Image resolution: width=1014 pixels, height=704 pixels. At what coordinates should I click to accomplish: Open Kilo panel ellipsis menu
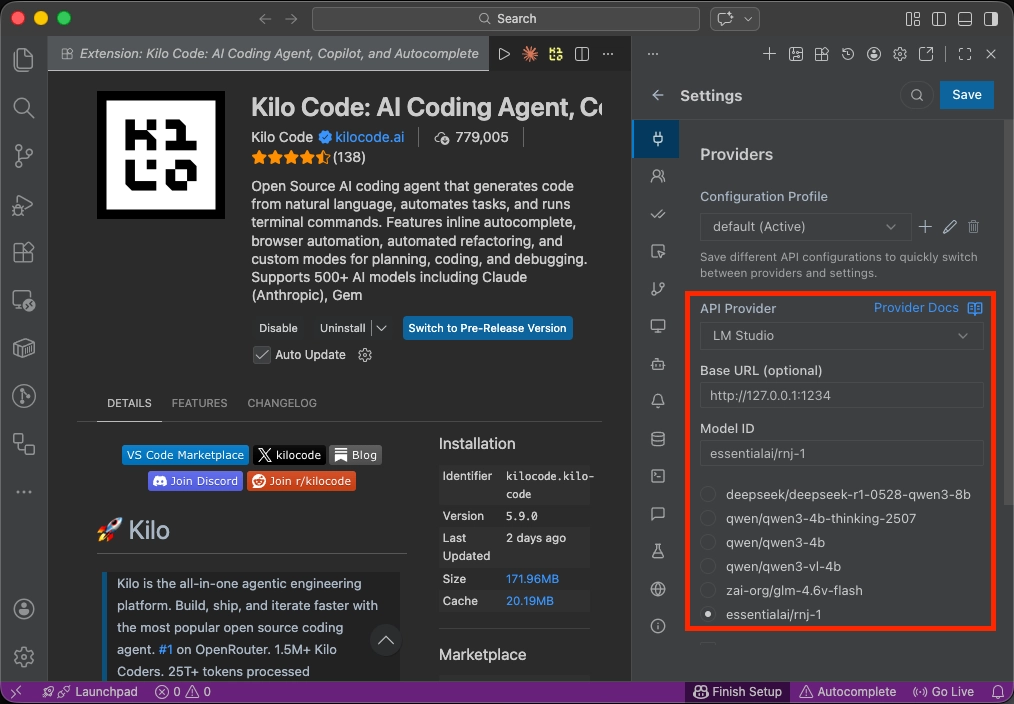point(653,54)
